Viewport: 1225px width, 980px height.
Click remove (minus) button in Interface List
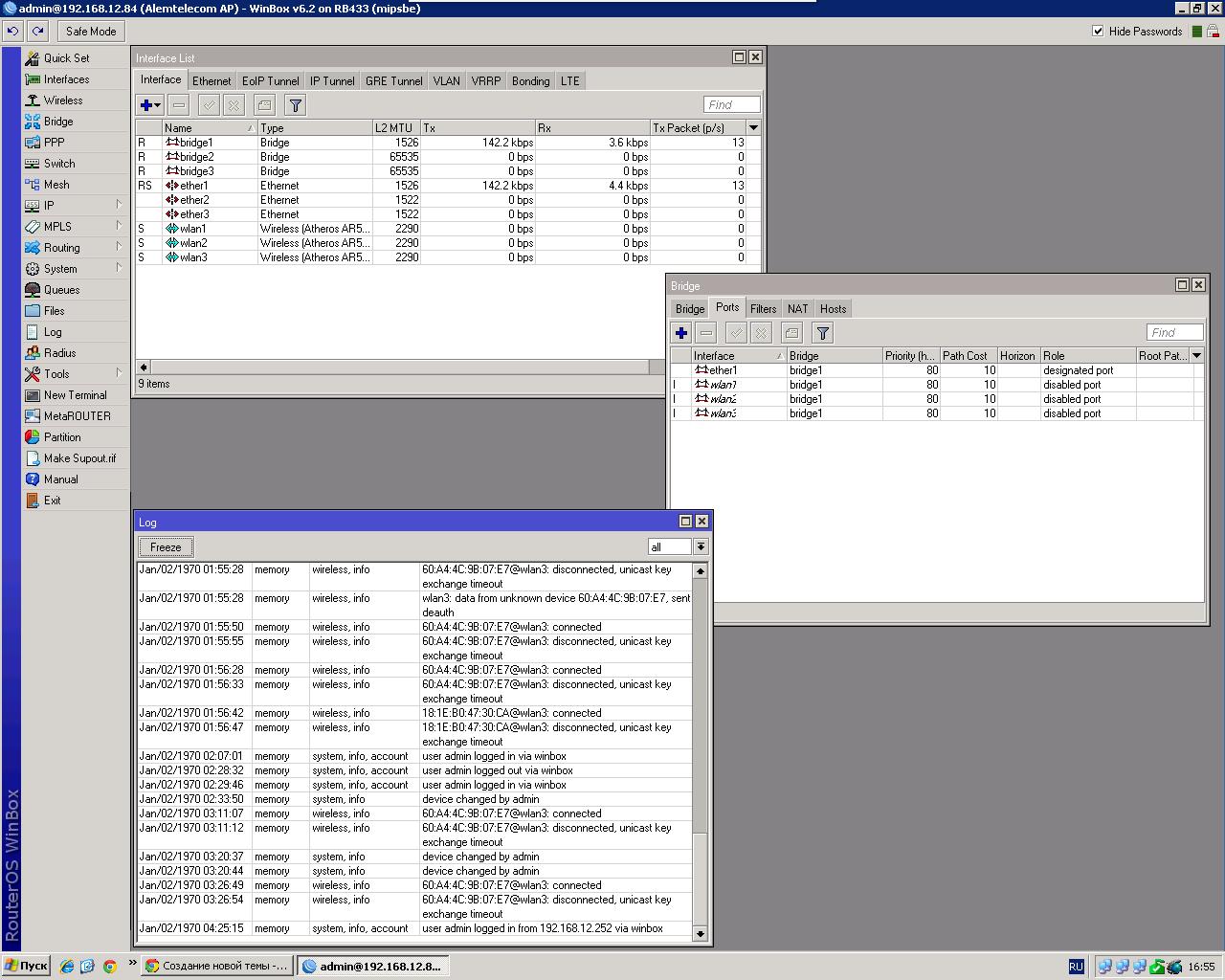(x=179, y=105)
